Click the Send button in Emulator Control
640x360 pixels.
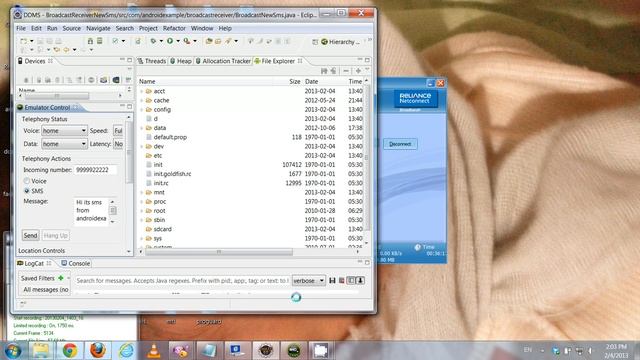(x=30, y=236)
